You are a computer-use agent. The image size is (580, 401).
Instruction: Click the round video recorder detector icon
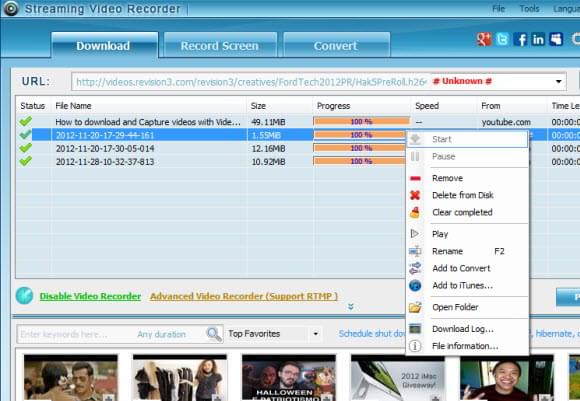[24, 296]
